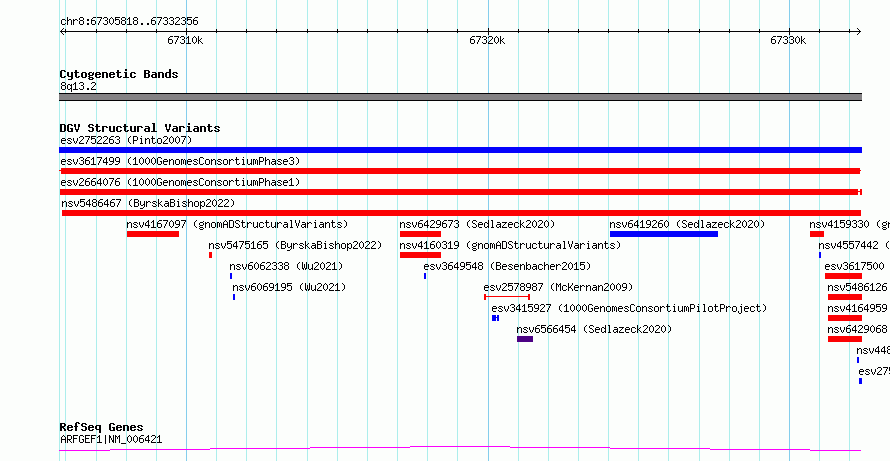Screen dimensions: 890x461
Task: Click the red esv2664076 variant bar
Action: click(x=460, y=192)
